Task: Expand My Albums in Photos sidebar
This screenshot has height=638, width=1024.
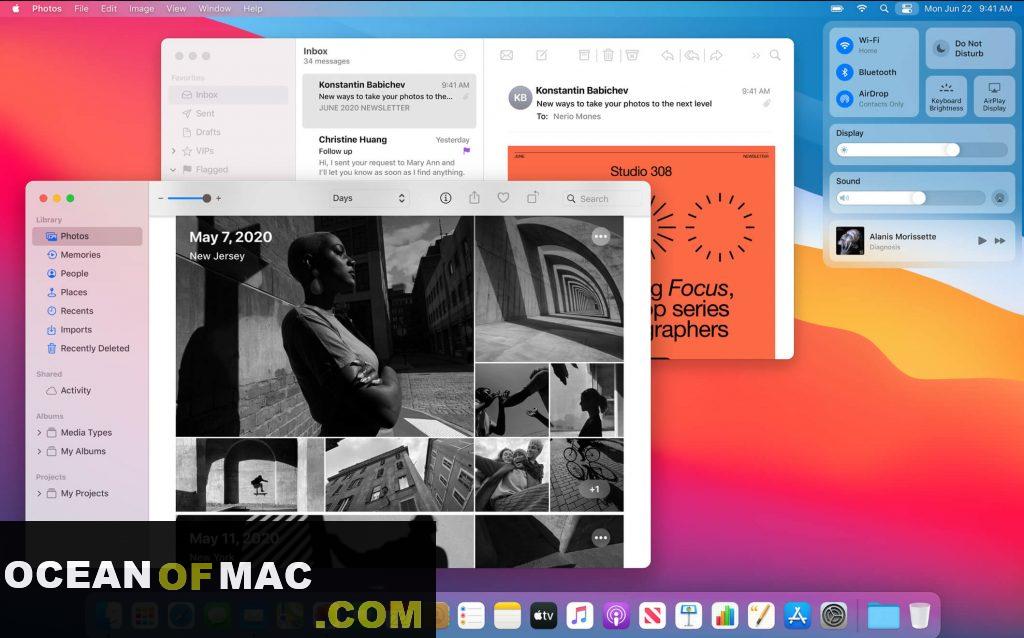Action: coord(39,451)
